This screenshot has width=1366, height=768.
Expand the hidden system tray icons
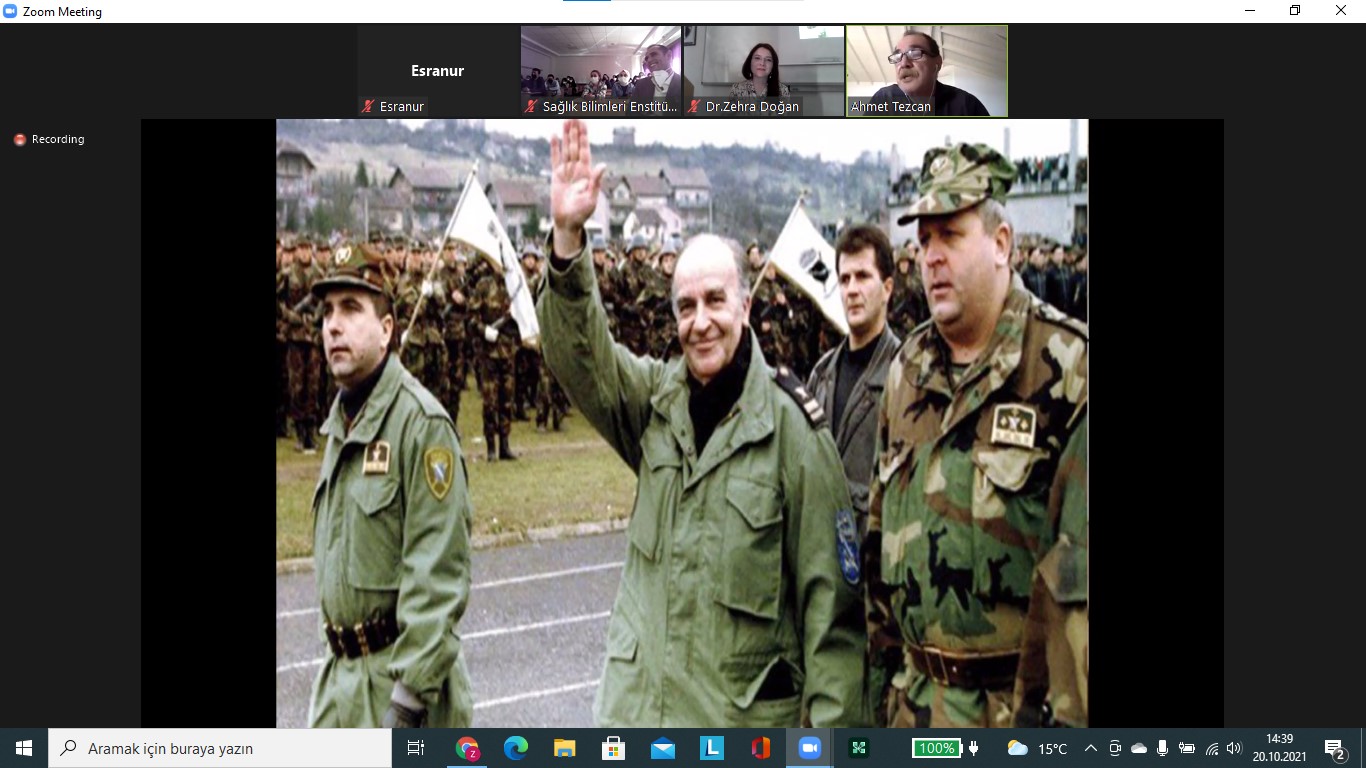(x=1091, y=748)
